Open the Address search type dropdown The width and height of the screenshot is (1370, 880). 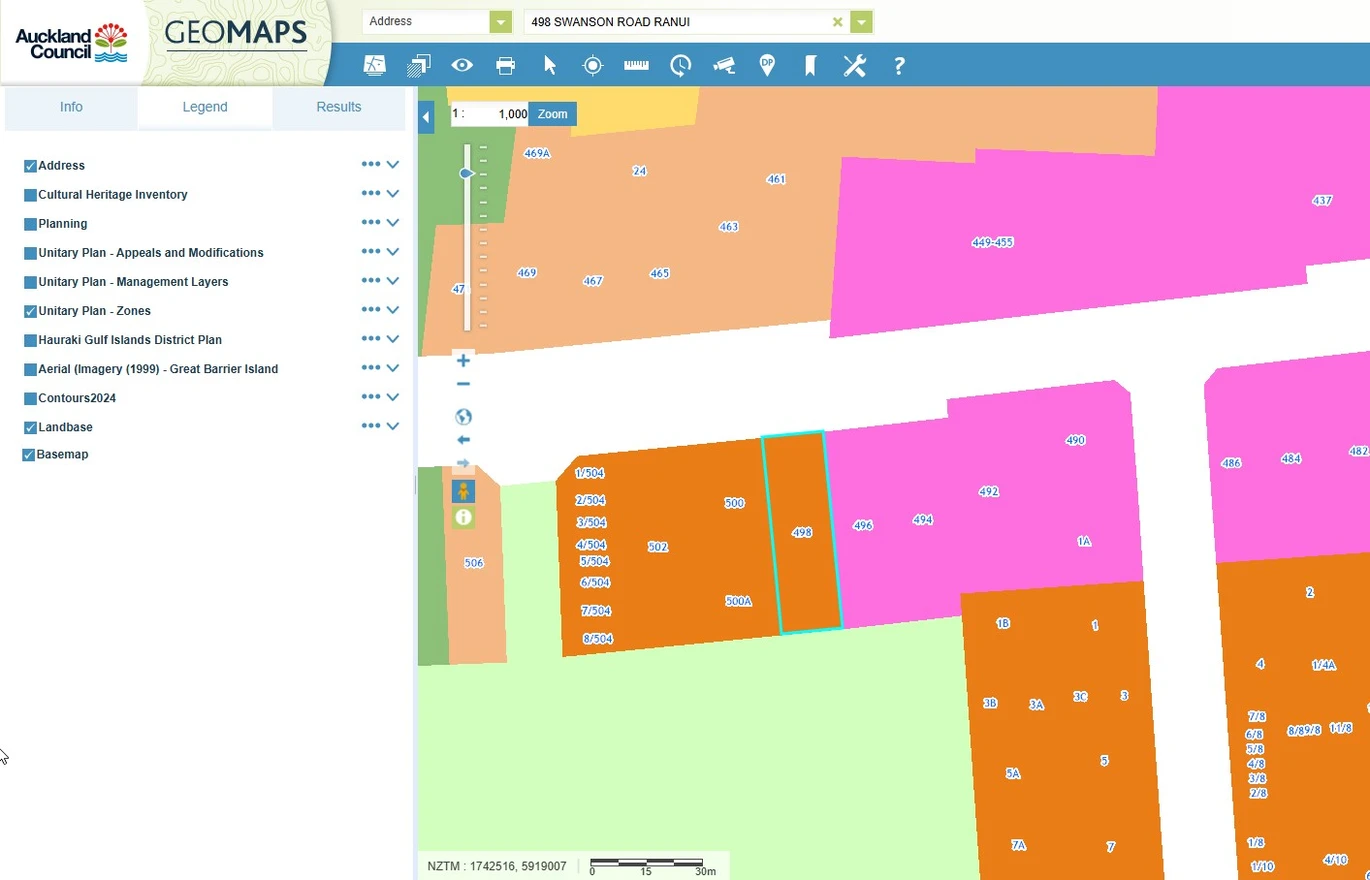(501, 22)
